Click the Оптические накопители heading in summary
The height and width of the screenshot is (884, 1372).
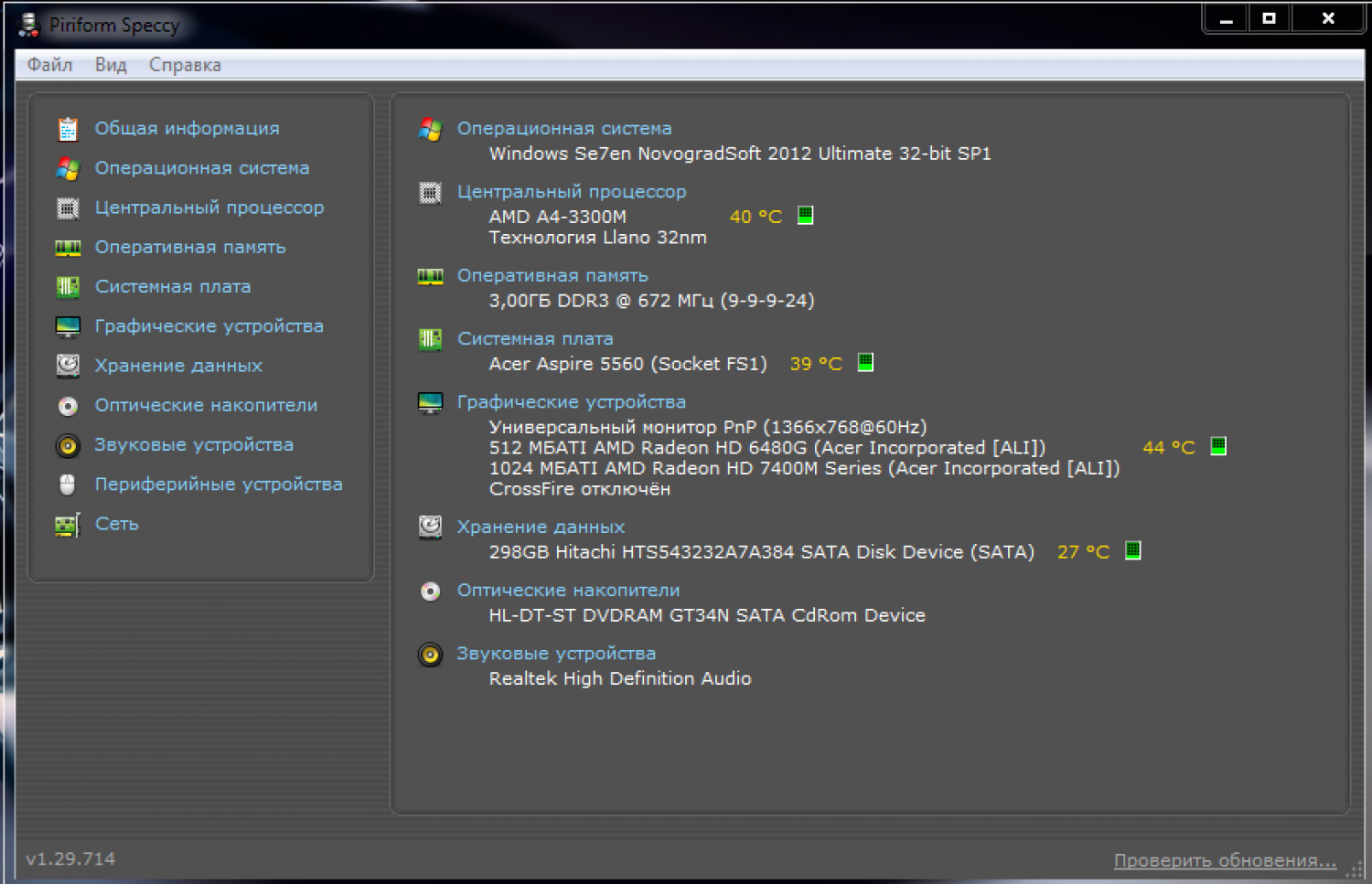pos(569,591)
